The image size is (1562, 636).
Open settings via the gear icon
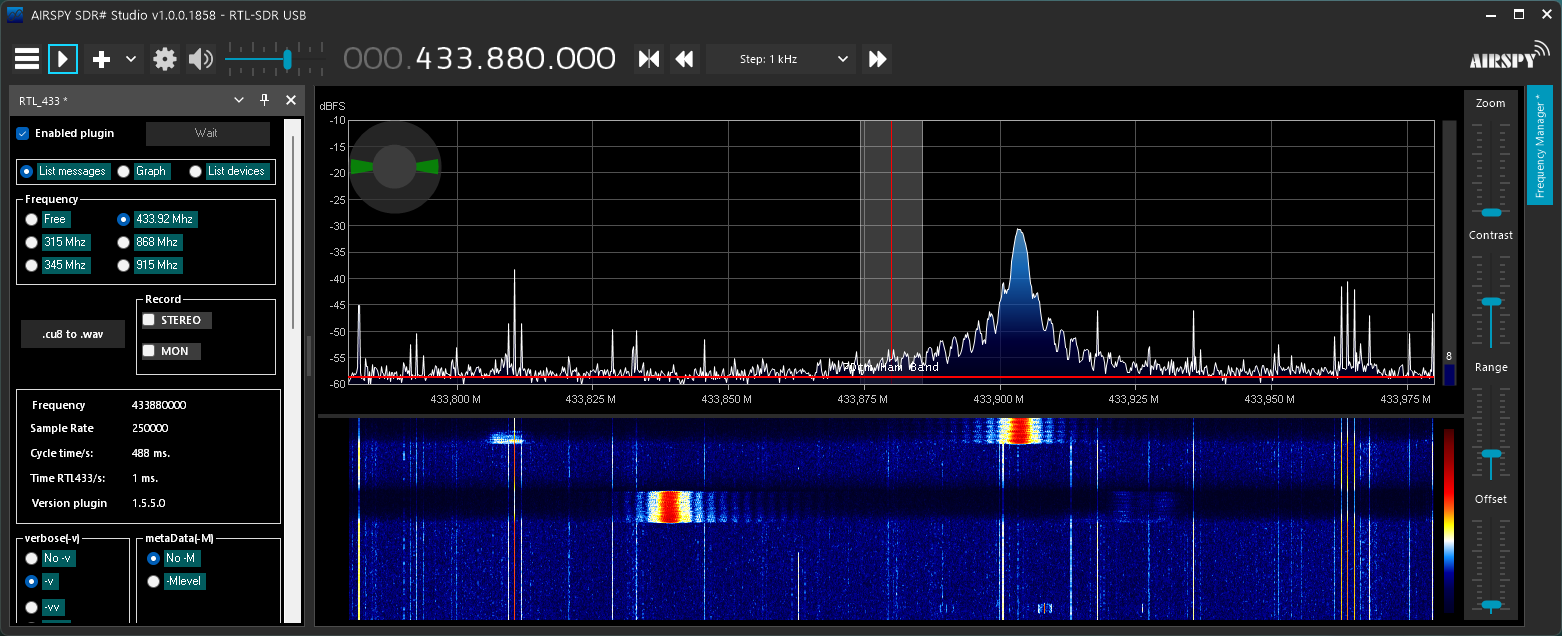pos(165,59)
